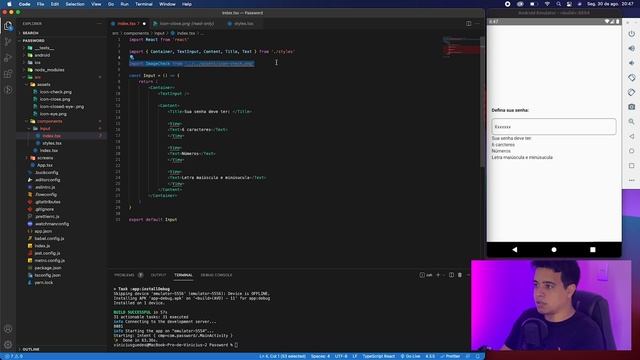The height and width of the screenshot is (360, 640).
Task: Open the Explorer view in activity bar
Action: (x=8, y=26)
